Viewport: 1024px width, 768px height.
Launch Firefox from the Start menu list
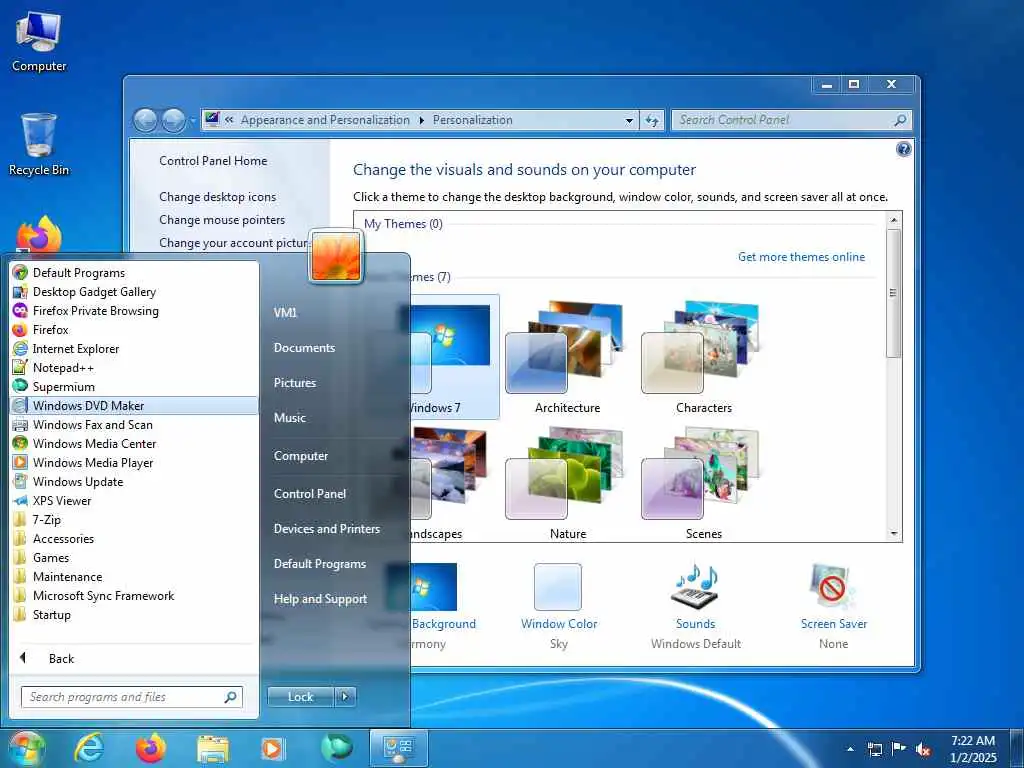pos(134,329)
